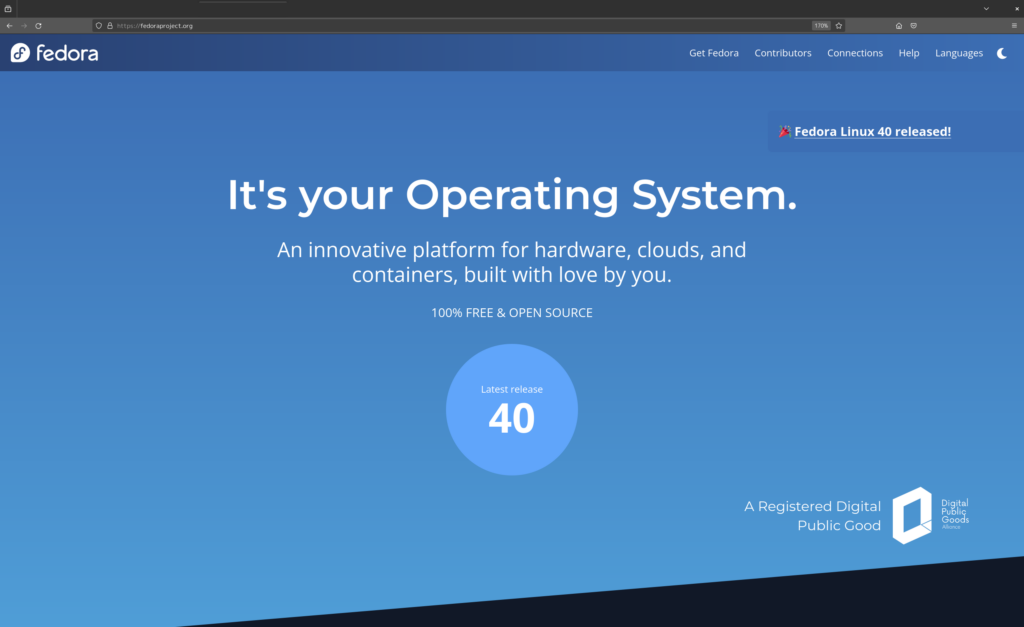Click the Latest release 40 circle
1024x627 pixels.
point(512,410)
